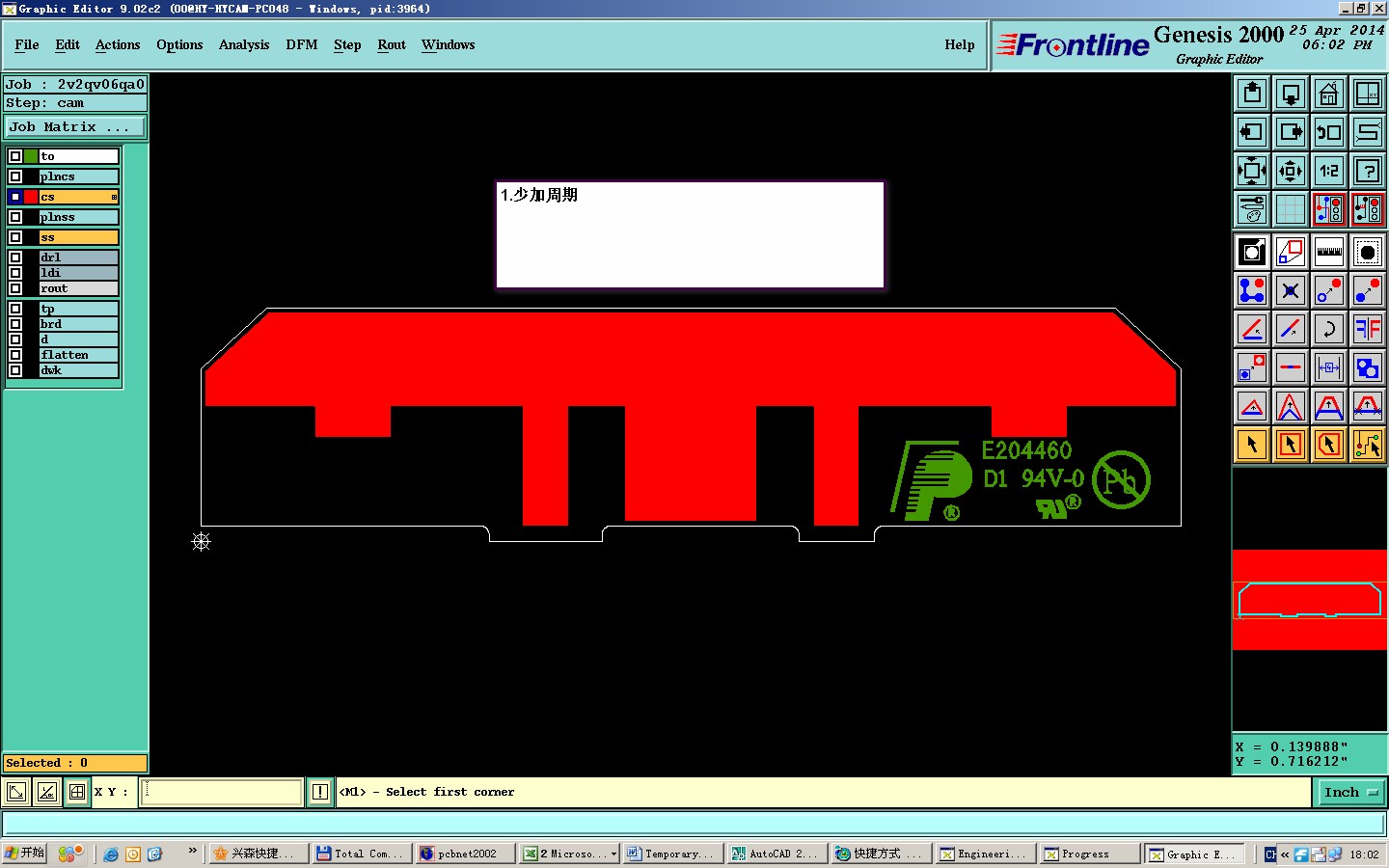Image resolution: width=1389 pixels, height=868 pixels.
Task: Toggle the 'drl' layer display checkbox
Action: (x=15, y=258)
